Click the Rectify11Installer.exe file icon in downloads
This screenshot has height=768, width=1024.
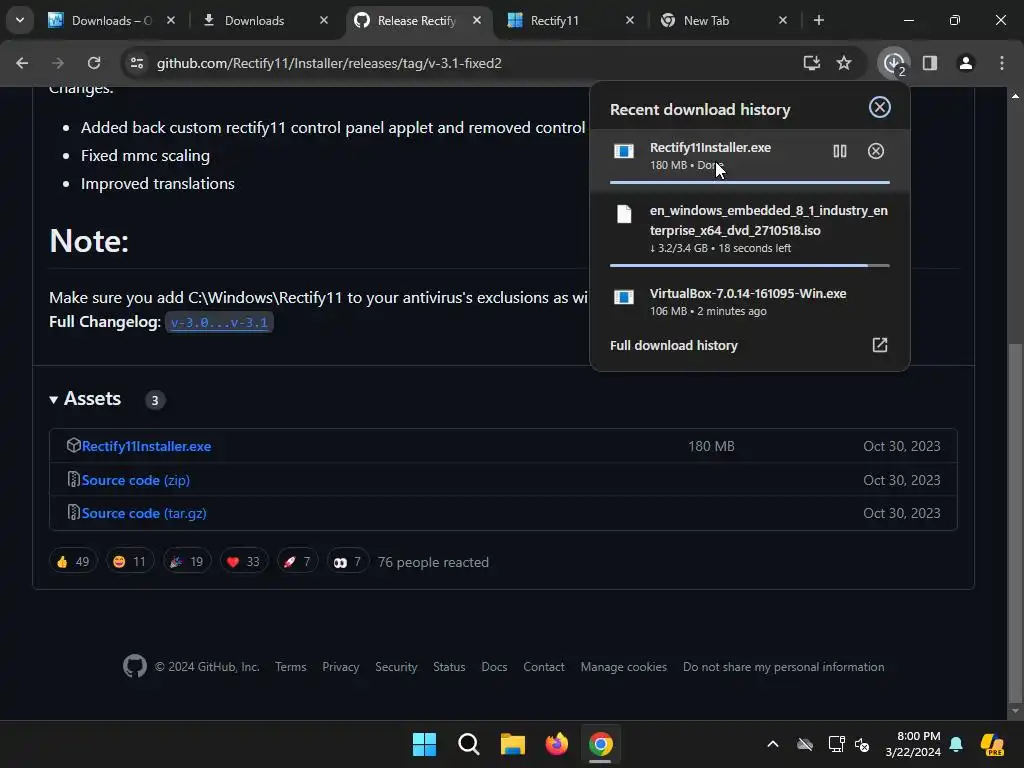[x=624, y=152]
